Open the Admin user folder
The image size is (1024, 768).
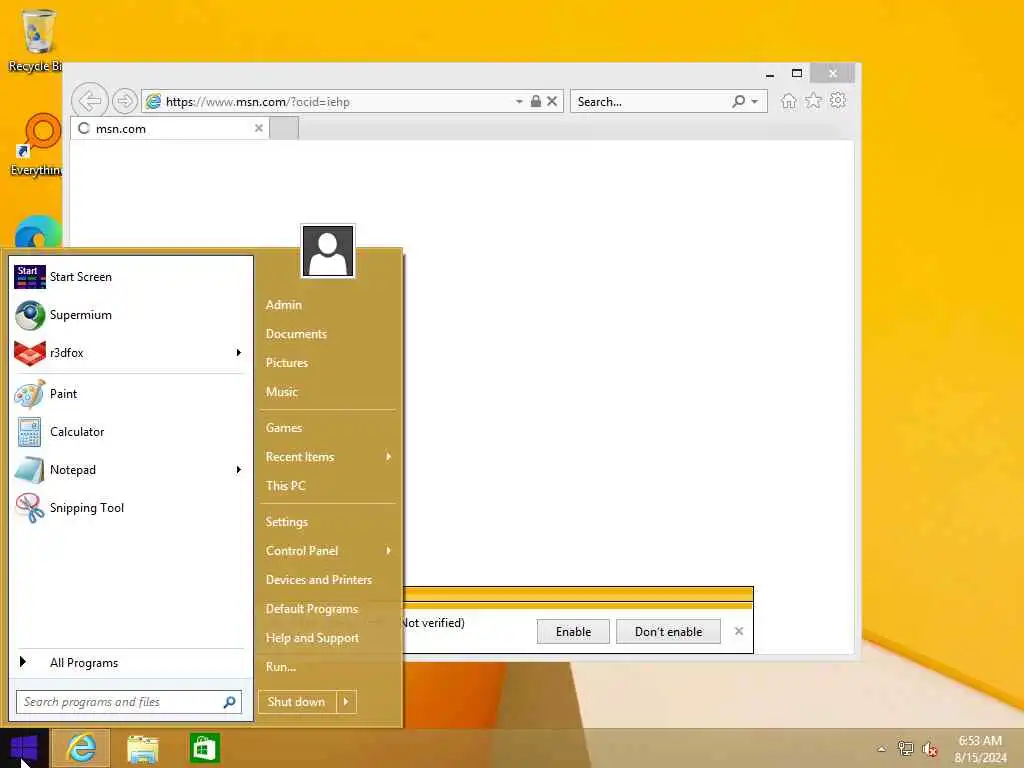click(x=283, y=305)
